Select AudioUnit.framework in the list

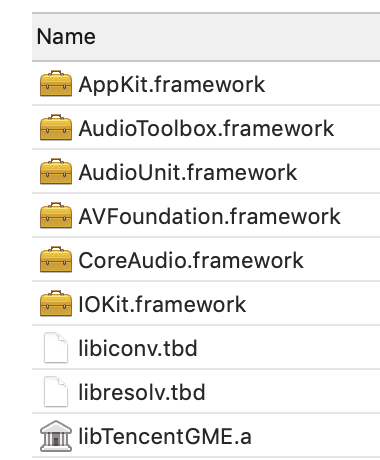[x=188, y=172]
